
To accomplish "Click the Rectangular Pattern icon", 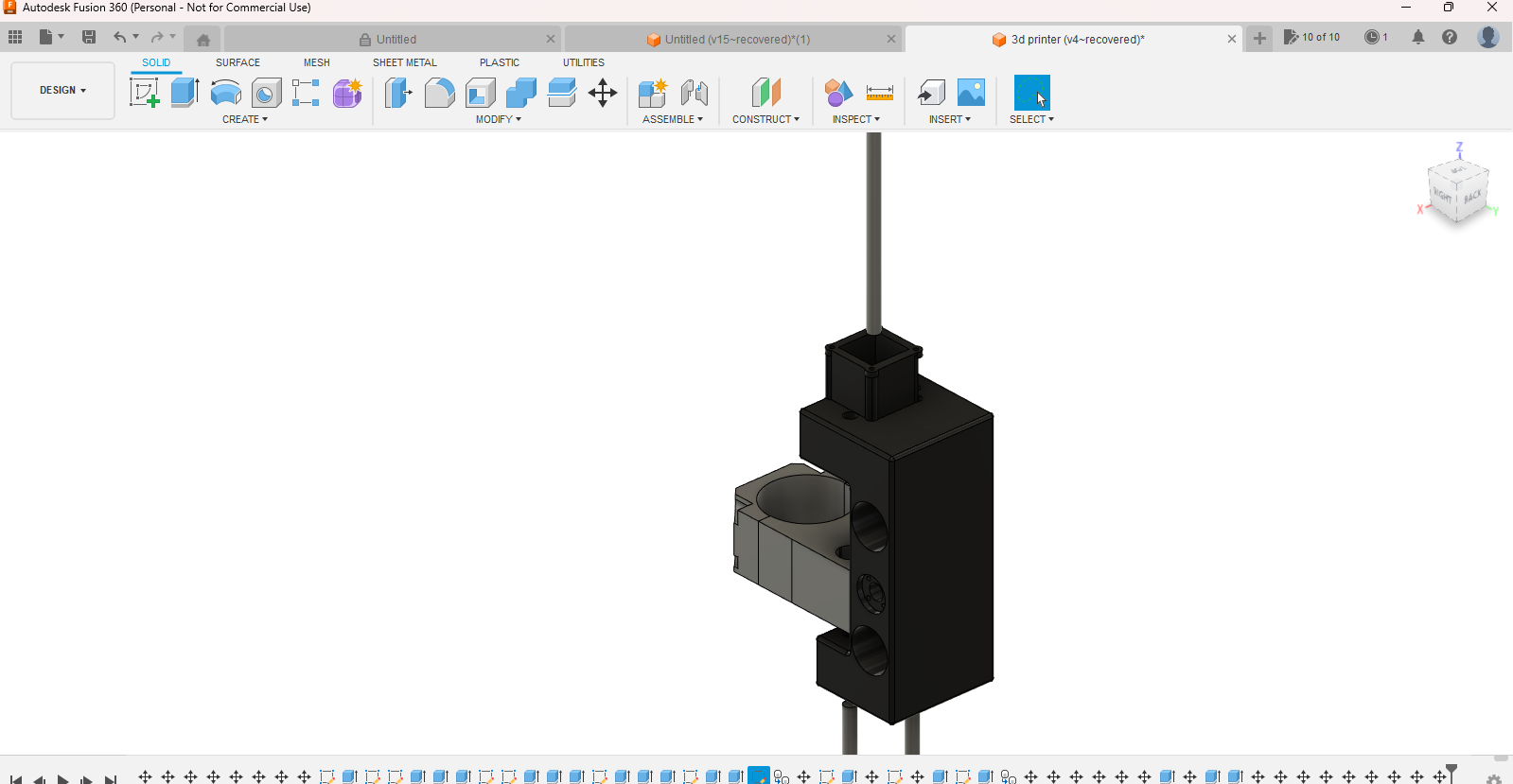I will pyautogui.click(x=306, y=93).
